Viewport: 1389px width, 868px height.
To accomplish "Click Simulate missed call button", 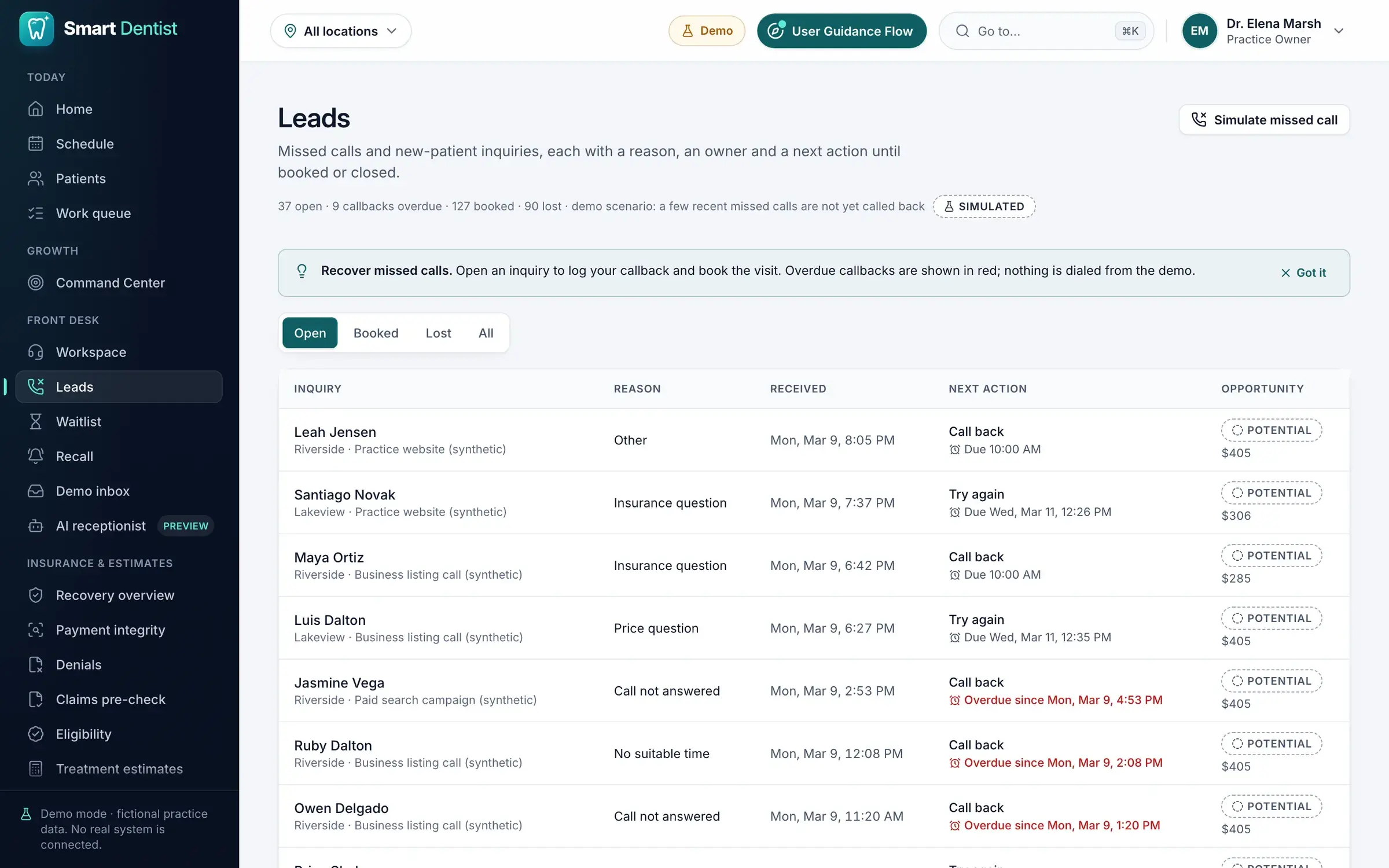I will coord(1265,120).
